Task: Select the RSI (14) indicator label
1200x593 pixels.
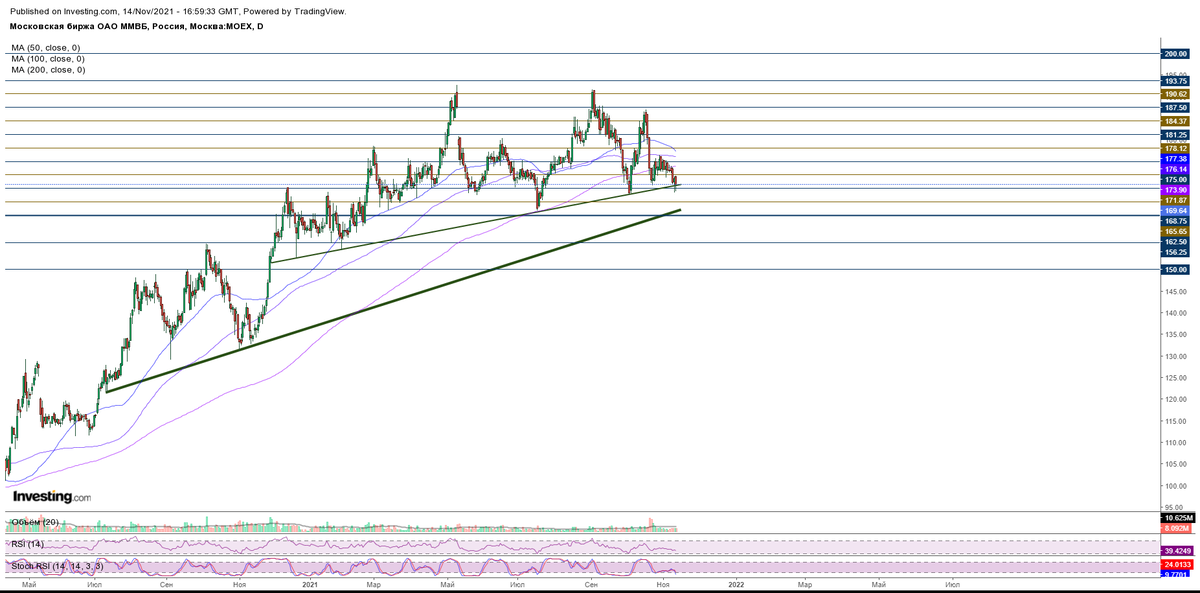Action: pos(27,544)
